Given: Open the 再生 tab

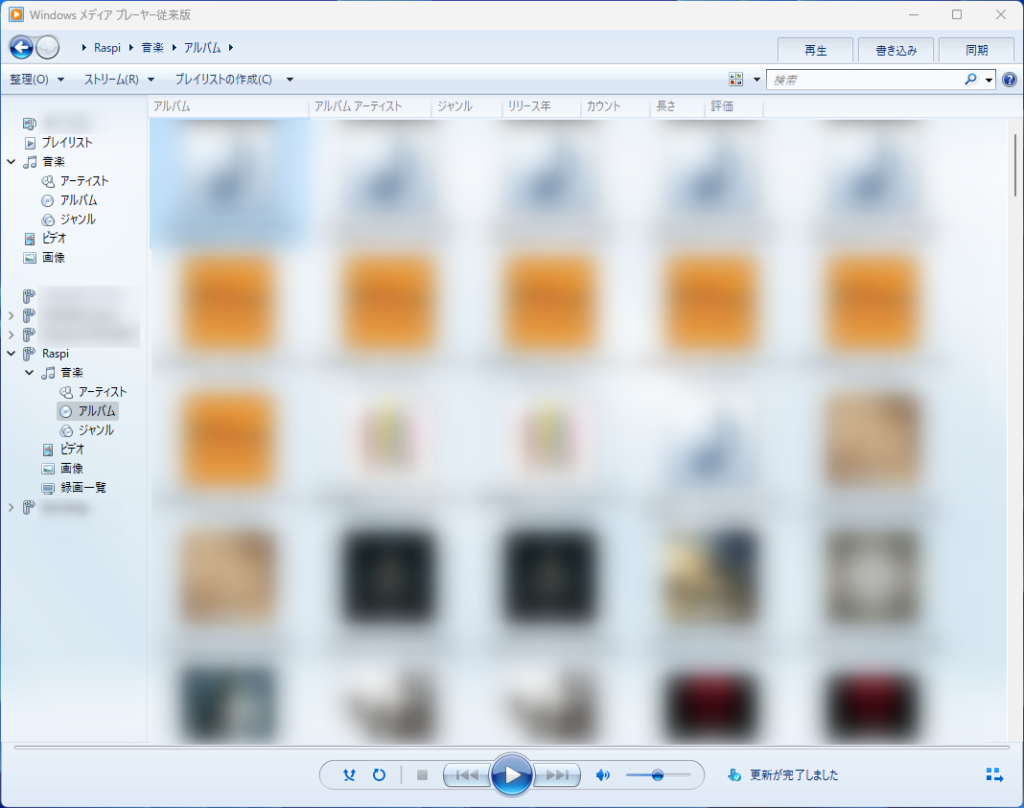Looking at the screenshot, I should (815, 50).
